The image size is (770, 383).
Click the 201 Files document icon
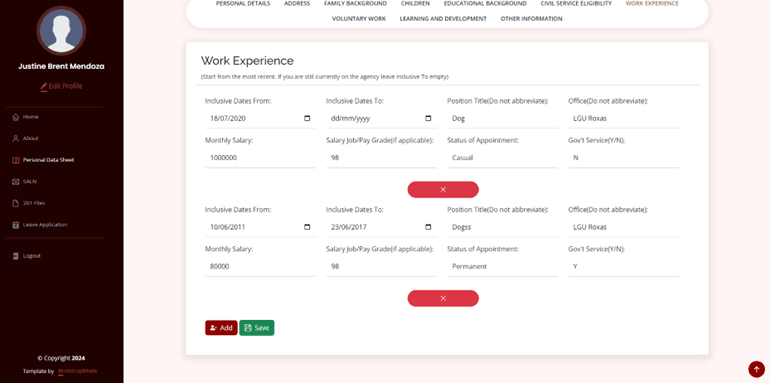pyautogui.click(x=15, y=203)
